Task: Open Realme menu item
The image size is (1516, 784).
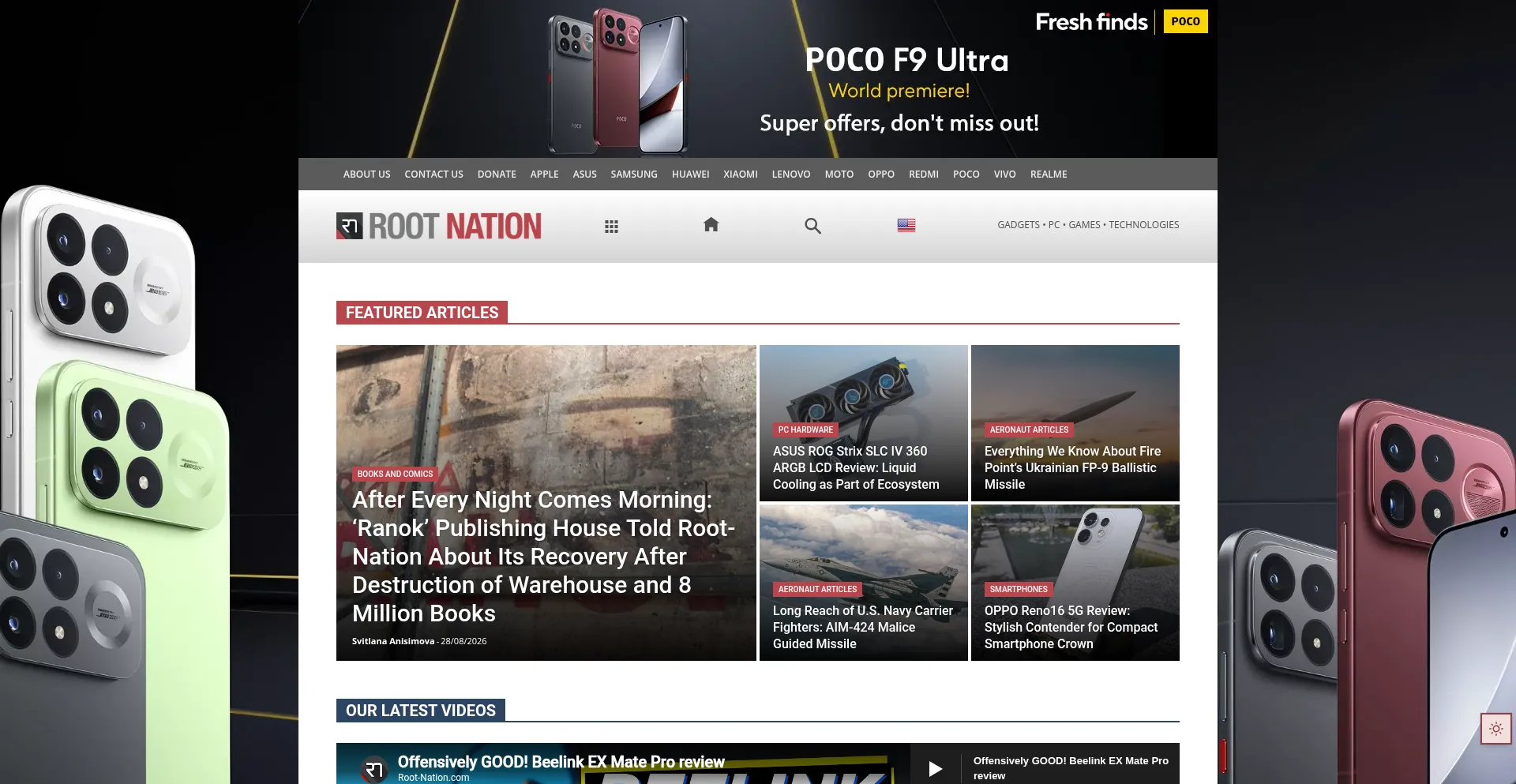Action: (x=1049, y=174)
